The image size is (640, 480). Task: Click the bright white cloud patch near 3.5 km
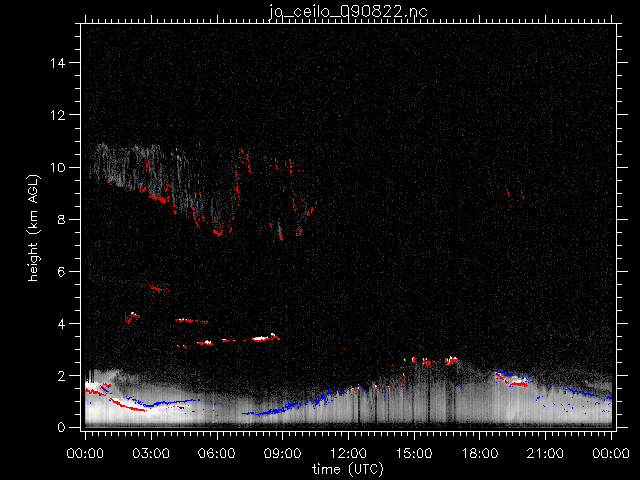(x=263, y=338)
